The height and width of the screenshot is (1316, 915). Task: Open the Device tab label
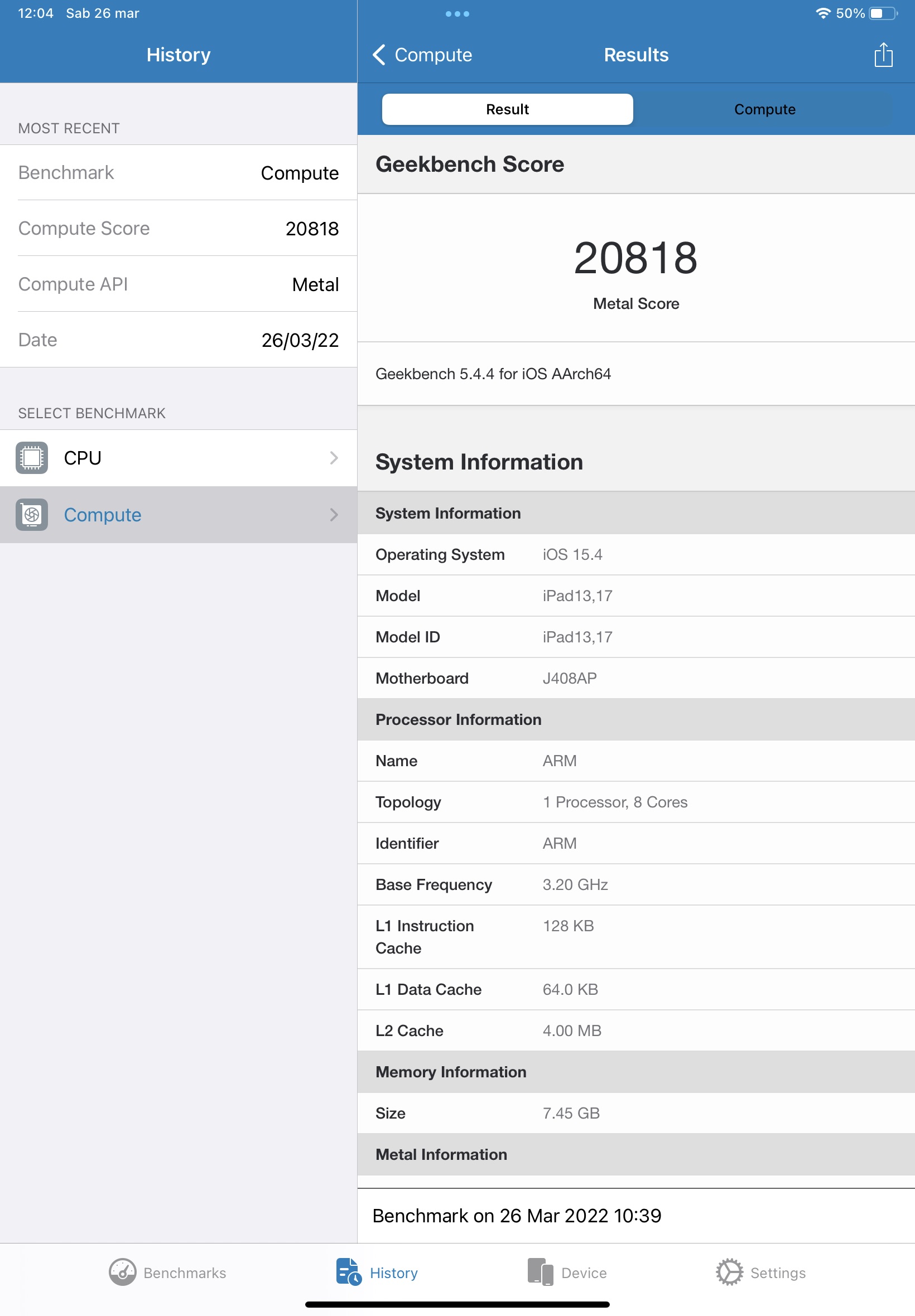point(584,1273)
